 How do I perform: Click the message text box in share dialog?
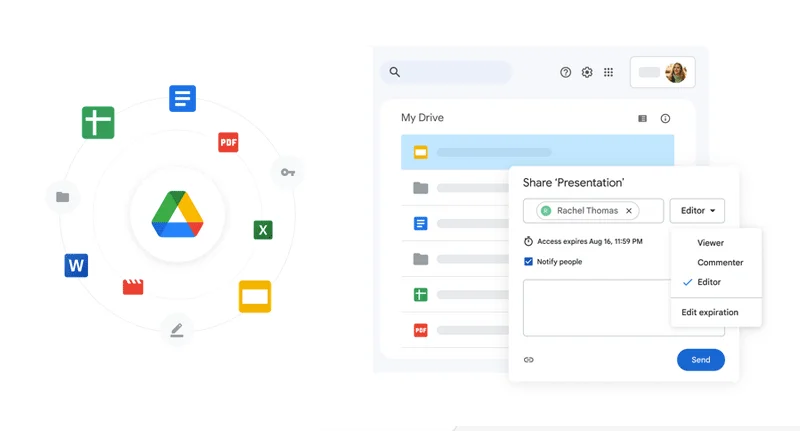[596, 308]
